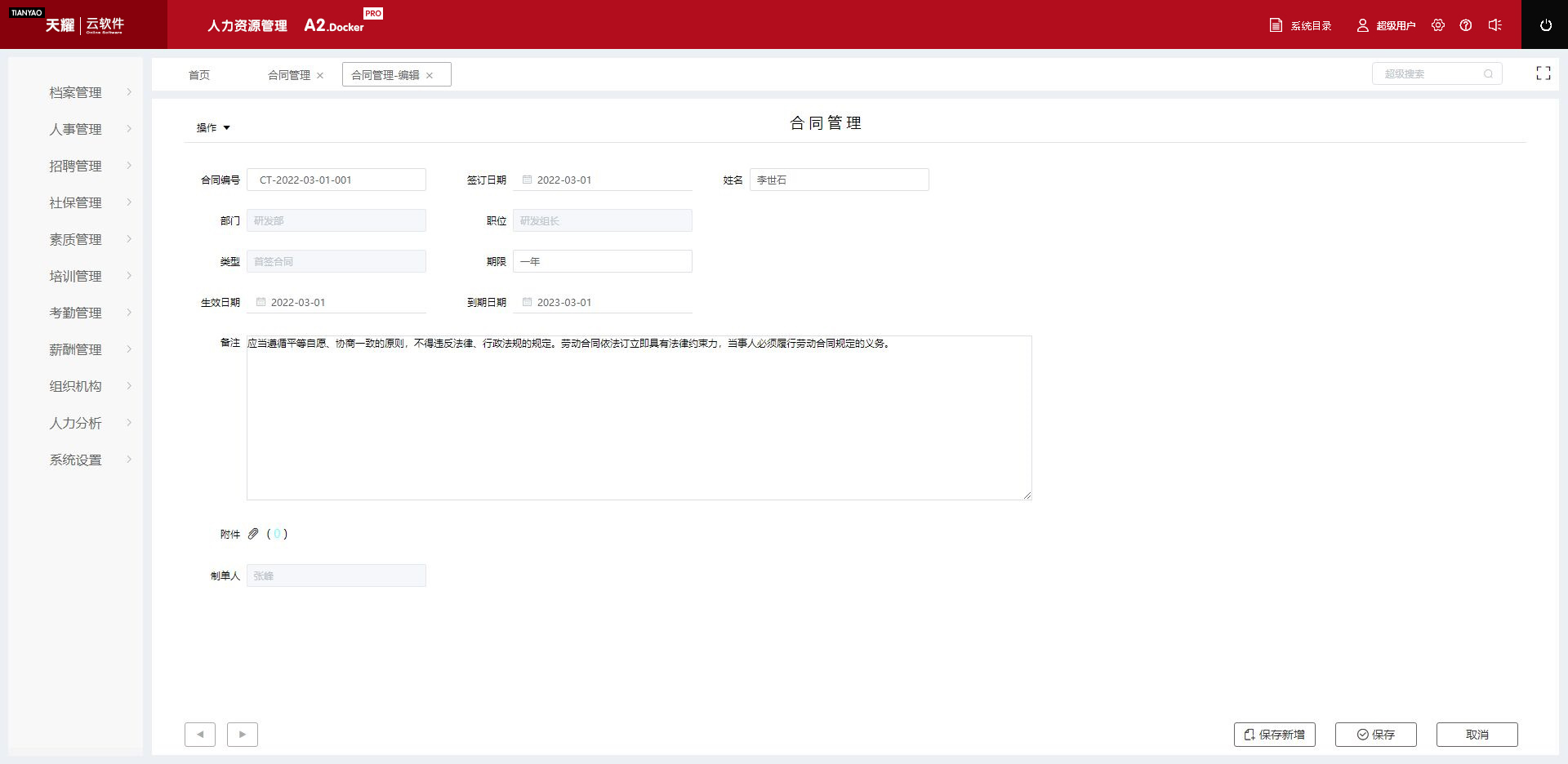Toggle fullscreen mode icon
Image resolution: width=1568 pixels, height=764 pixels.
pyautogui.click(x=1543, y=73)
